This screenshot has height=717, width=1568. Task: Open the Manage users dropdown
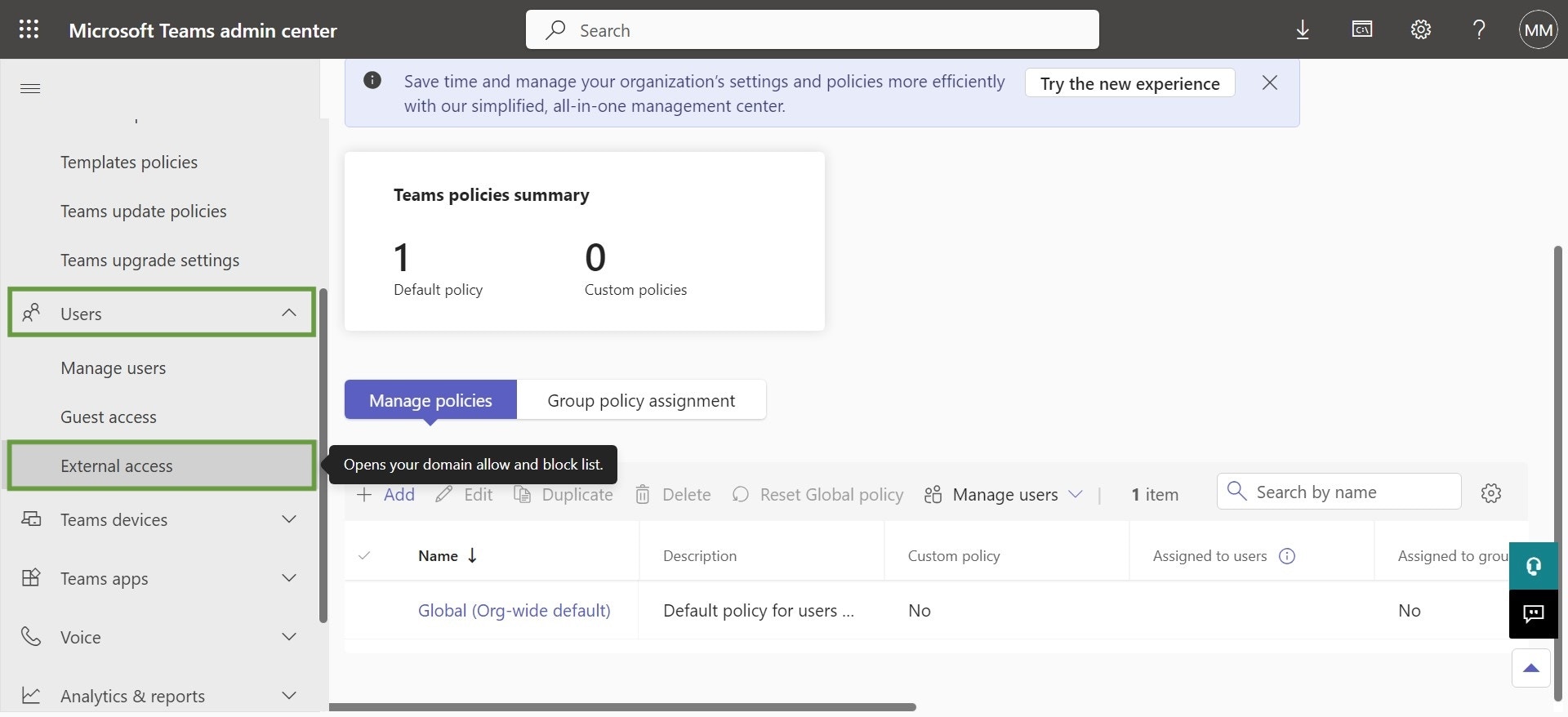tap(1003, 494)
